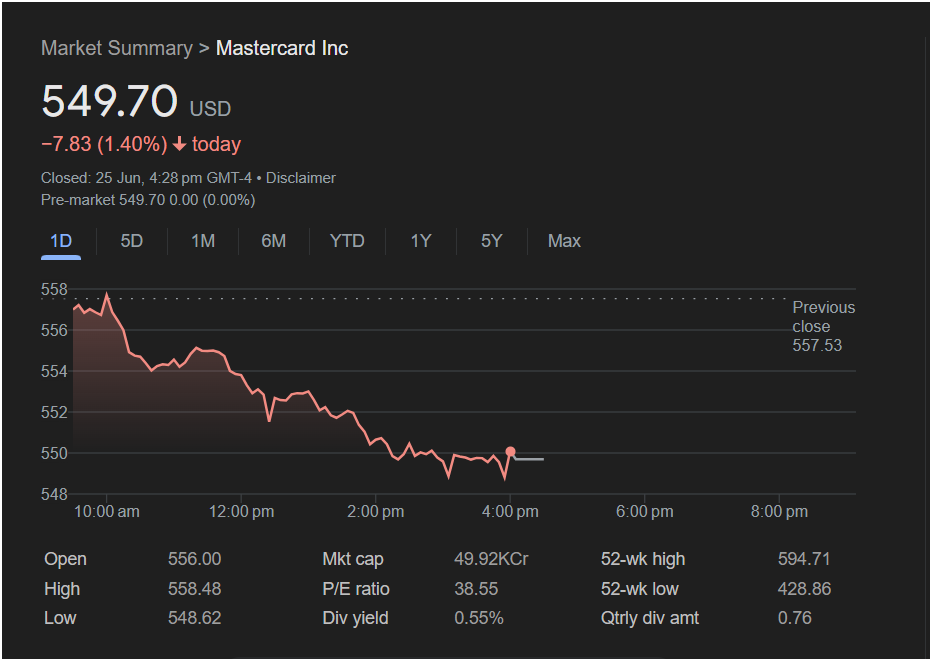Viewport: 932px width, 661px height.
Task: Select the 1D chart range tab
Action: [x=61, y=241]
